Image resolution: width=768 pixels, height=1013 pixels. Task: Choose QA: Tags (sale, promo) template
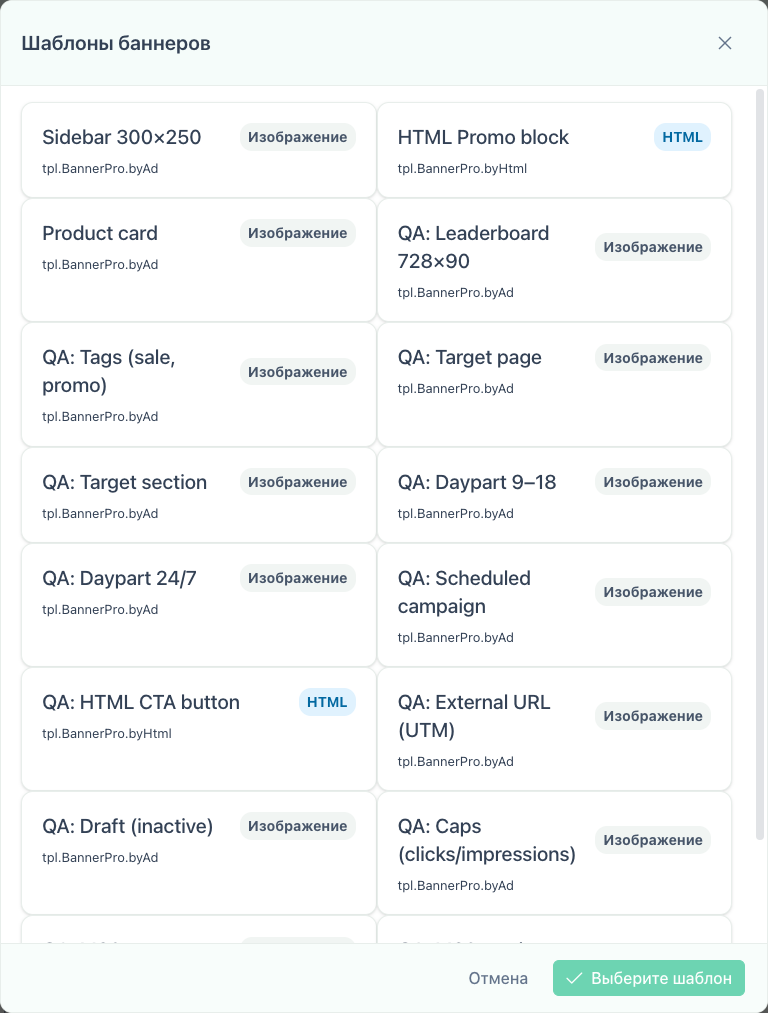[x=199, y=384]
